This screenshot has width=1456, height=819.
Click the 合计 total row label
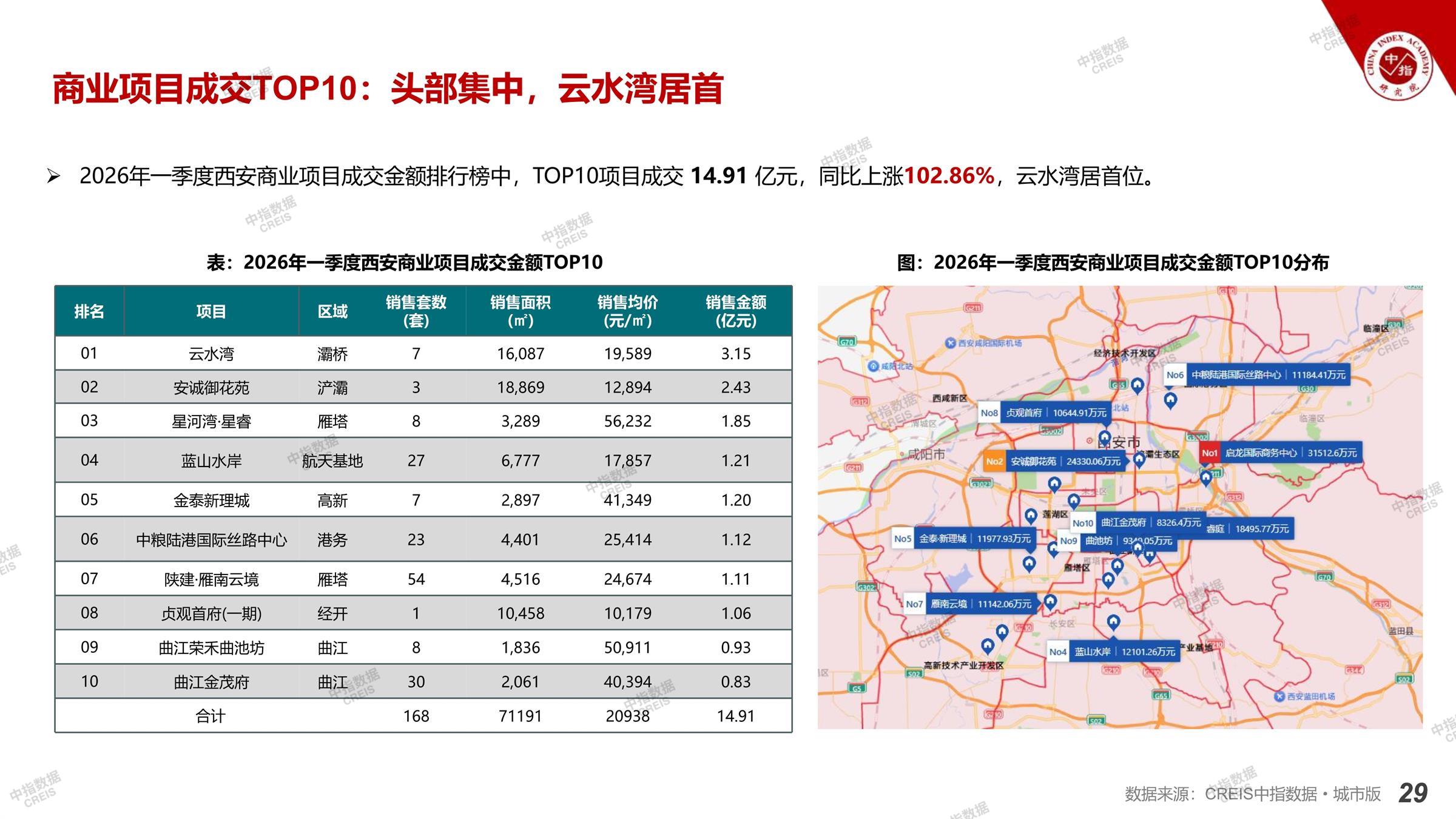(211, 716)
